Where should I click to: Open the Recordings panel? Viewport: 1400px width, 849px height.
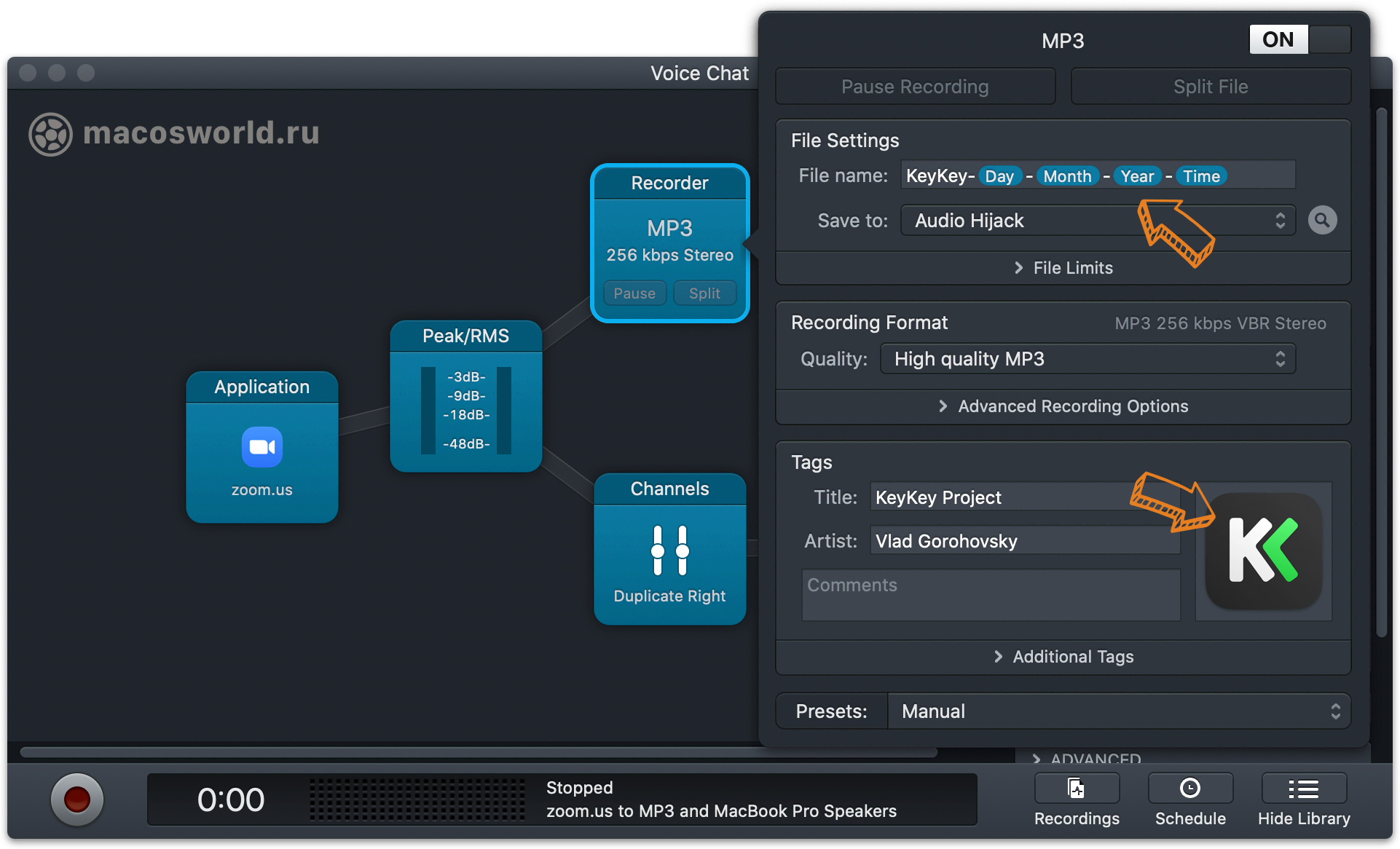pyautogui.click(x=1077, y=789)
